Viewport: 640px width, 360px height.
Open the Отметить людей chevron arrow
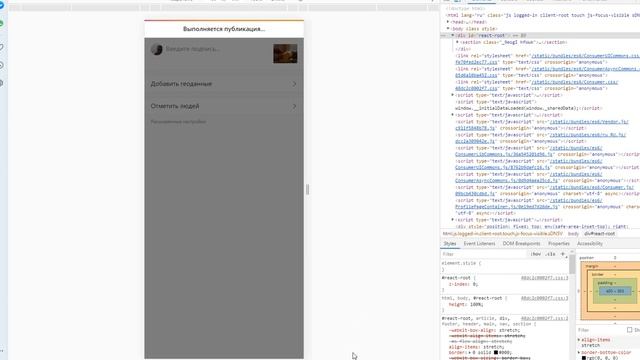point(294,107)
